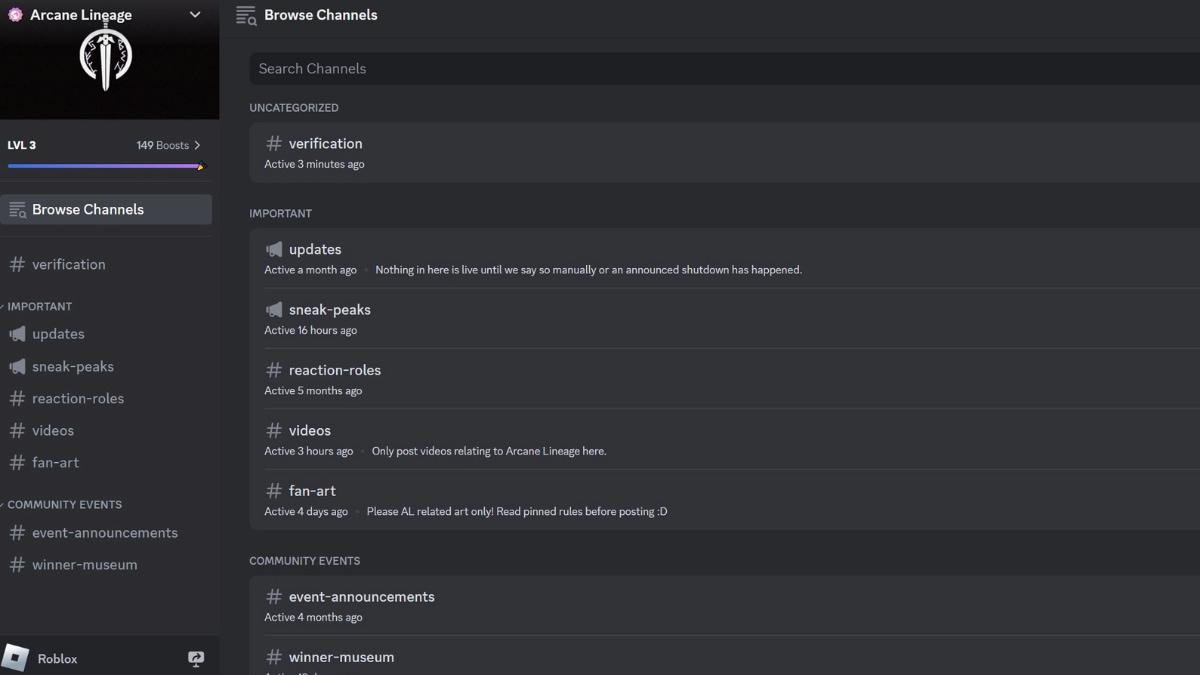The height and width of the screenshot is (675, 1200).
Task: Click the updates announcement megaphone icon in sidebar
Action: (17, 334)
